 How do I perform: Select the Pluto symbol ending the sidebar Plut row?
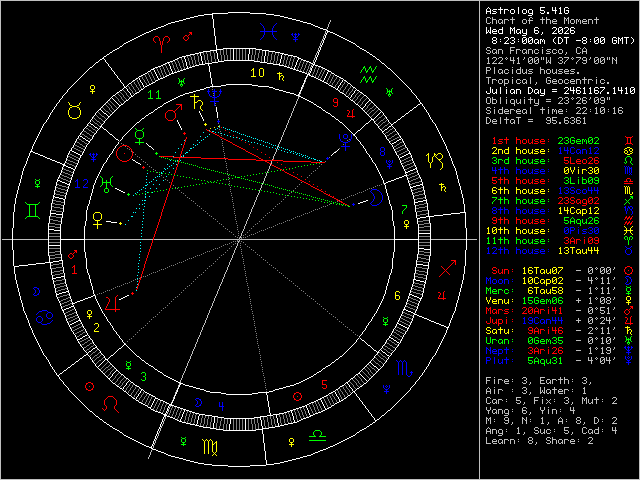(x=629, y=361)
